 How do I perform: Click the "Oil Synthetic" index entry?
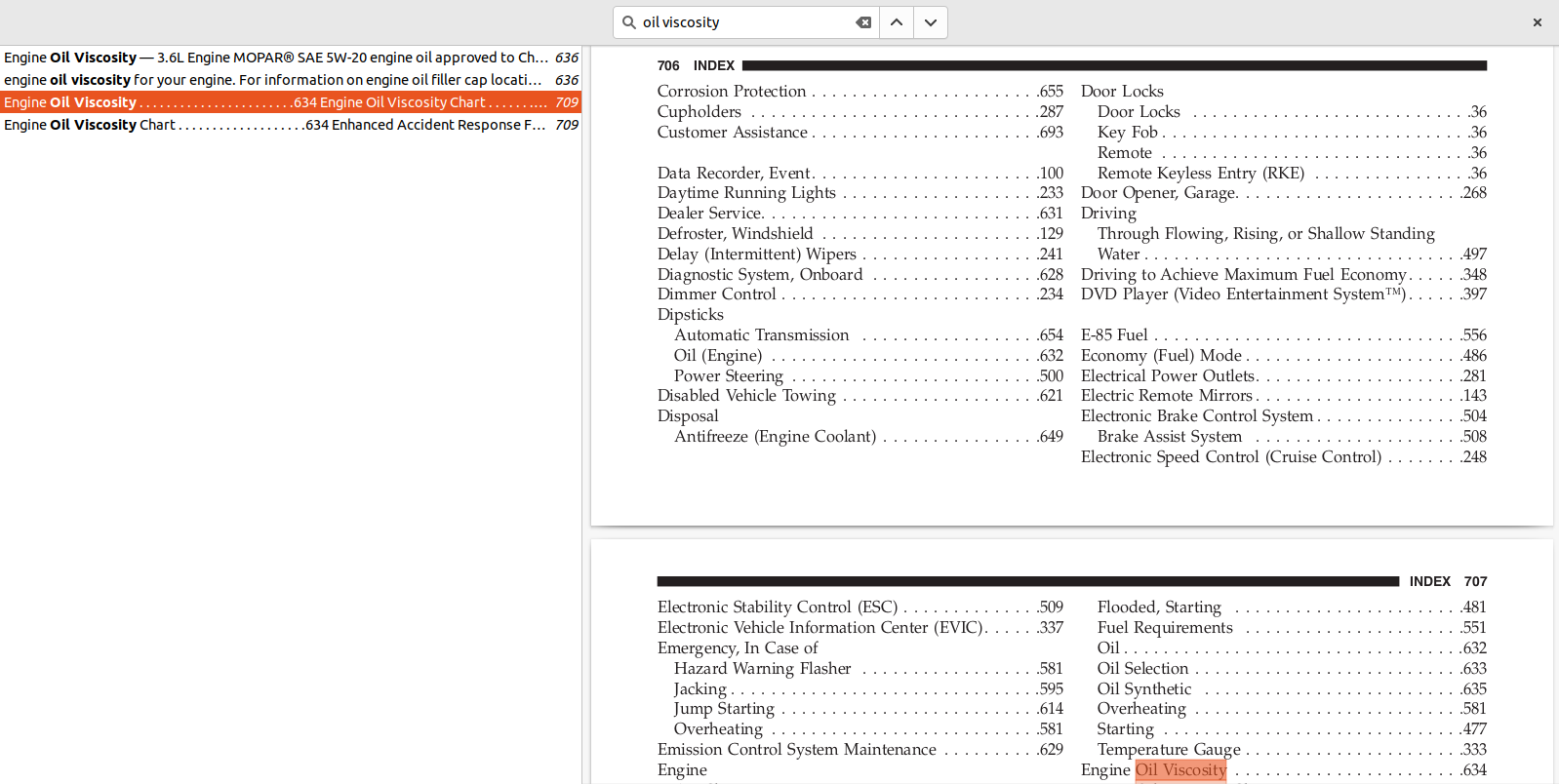1144,689
